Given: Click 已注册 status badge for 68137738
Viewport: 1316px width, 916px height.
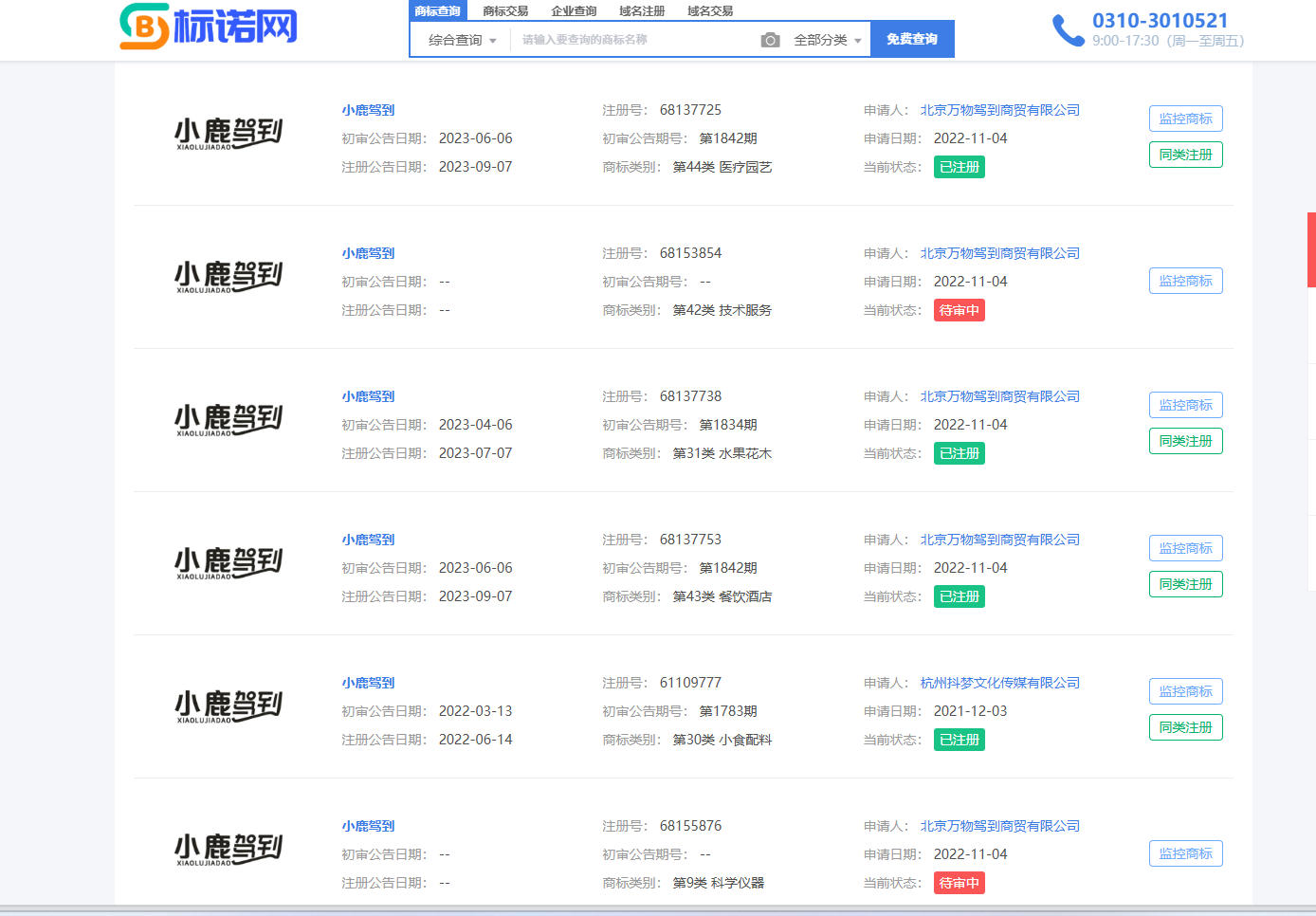Looking at the screenshot, I should [960, 453].
